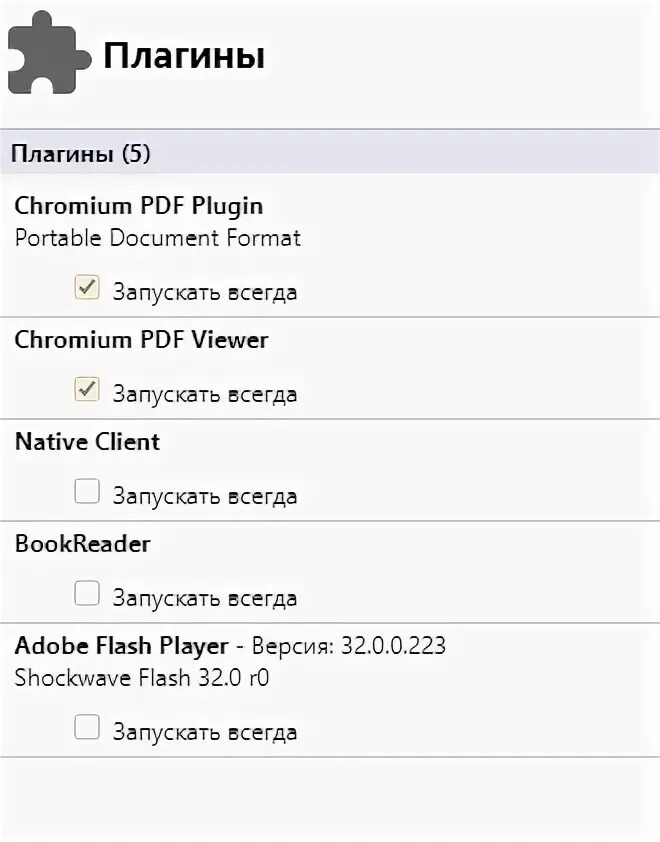The height and width of the screenshot is (842, 660).
Task: Select the Плагины (5) section header
Action: pyautogui.click(x=80, y=154)
